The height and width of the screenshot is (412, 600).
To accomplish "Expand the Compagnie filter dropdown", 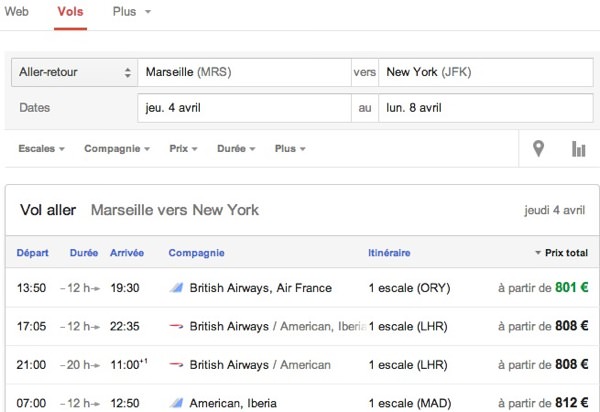I will pos(117,149).
